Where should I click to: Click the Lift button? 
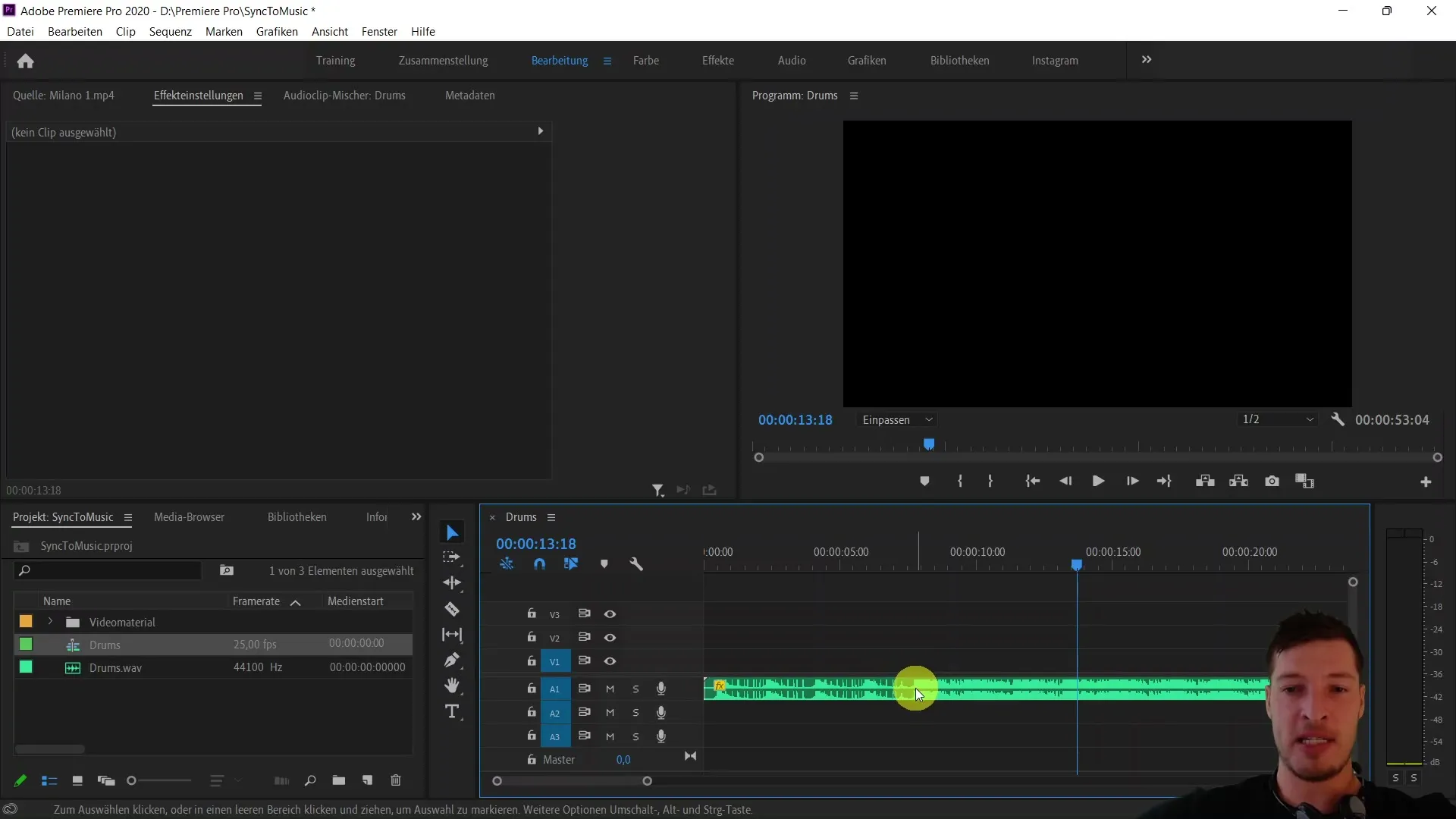point(1205,482)
